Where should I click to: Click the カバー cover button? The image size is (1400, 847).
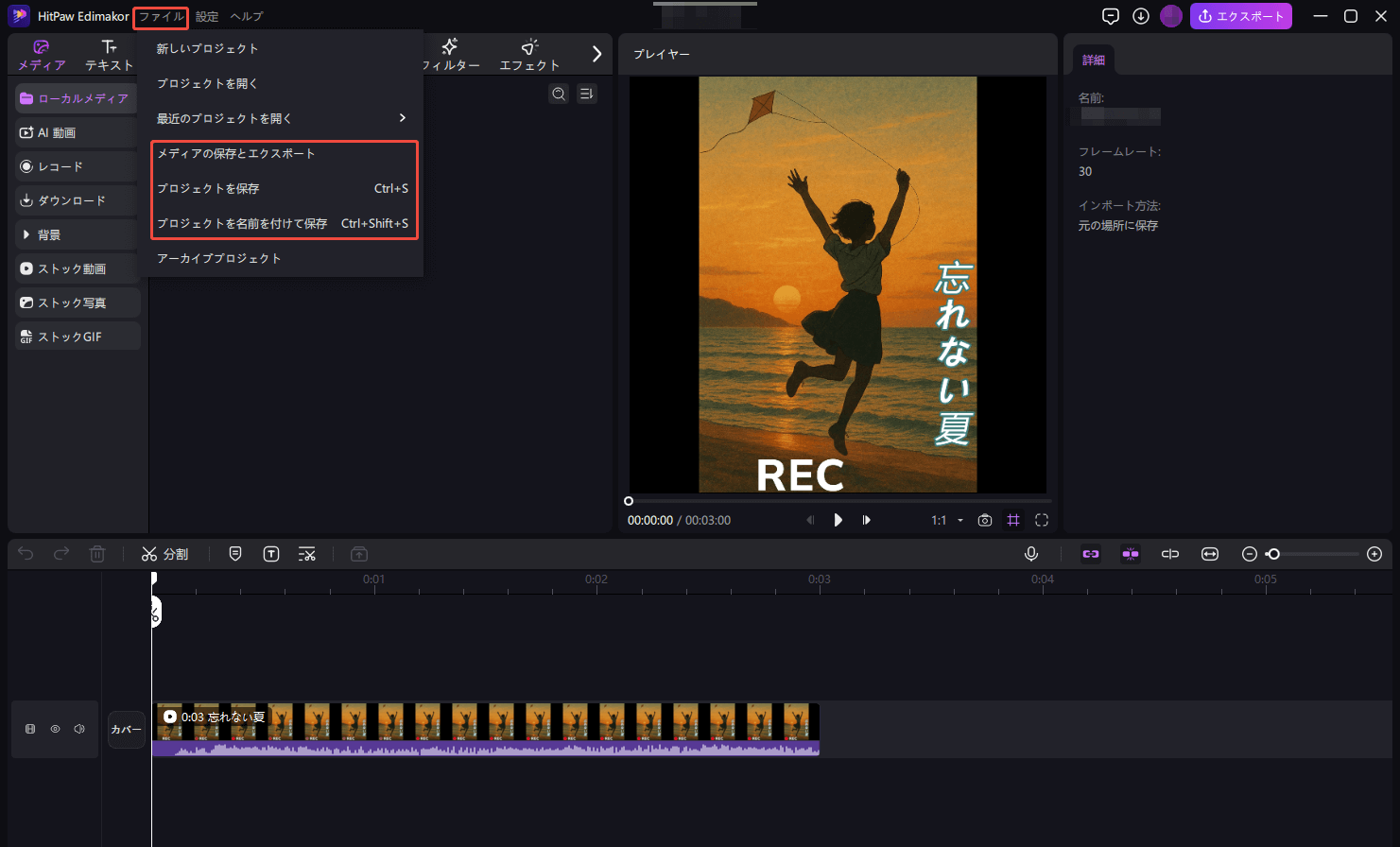coord(127,729)
